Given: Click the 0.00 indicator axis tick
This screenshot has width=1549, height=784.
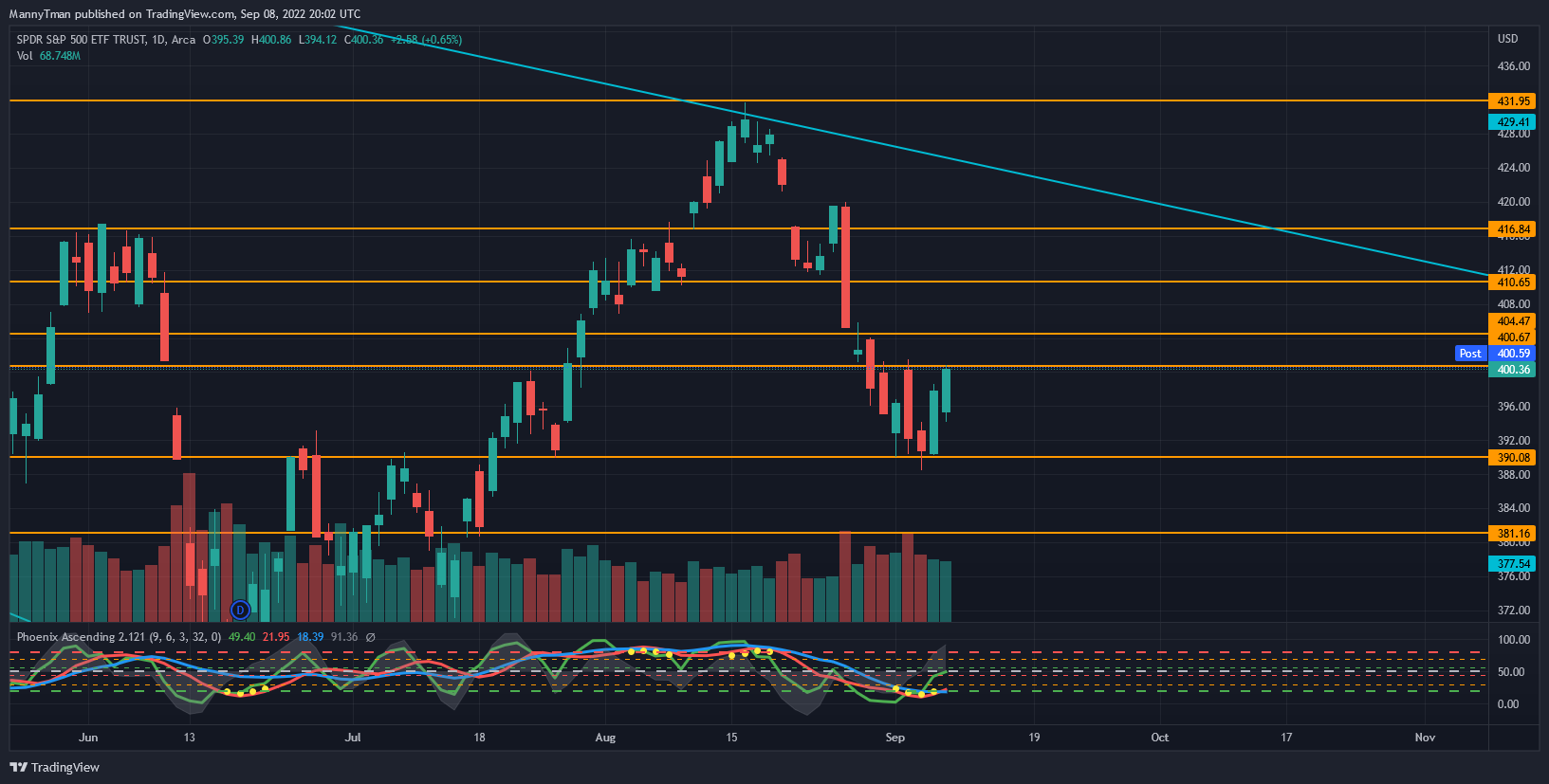Looking at the screenshot, I should tap(1507, 704).
